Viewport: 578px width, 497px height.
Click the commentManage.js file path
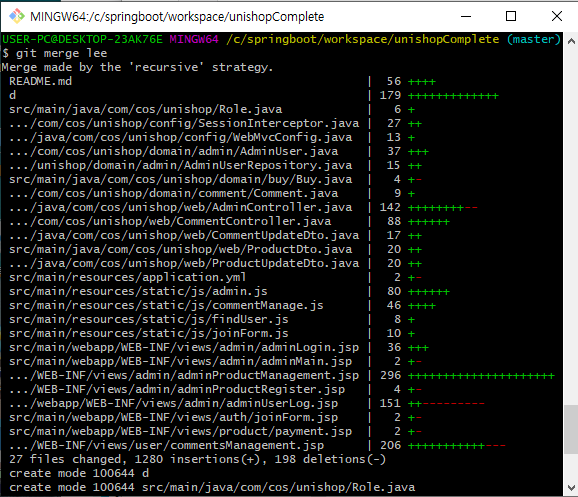coord(166,305)
